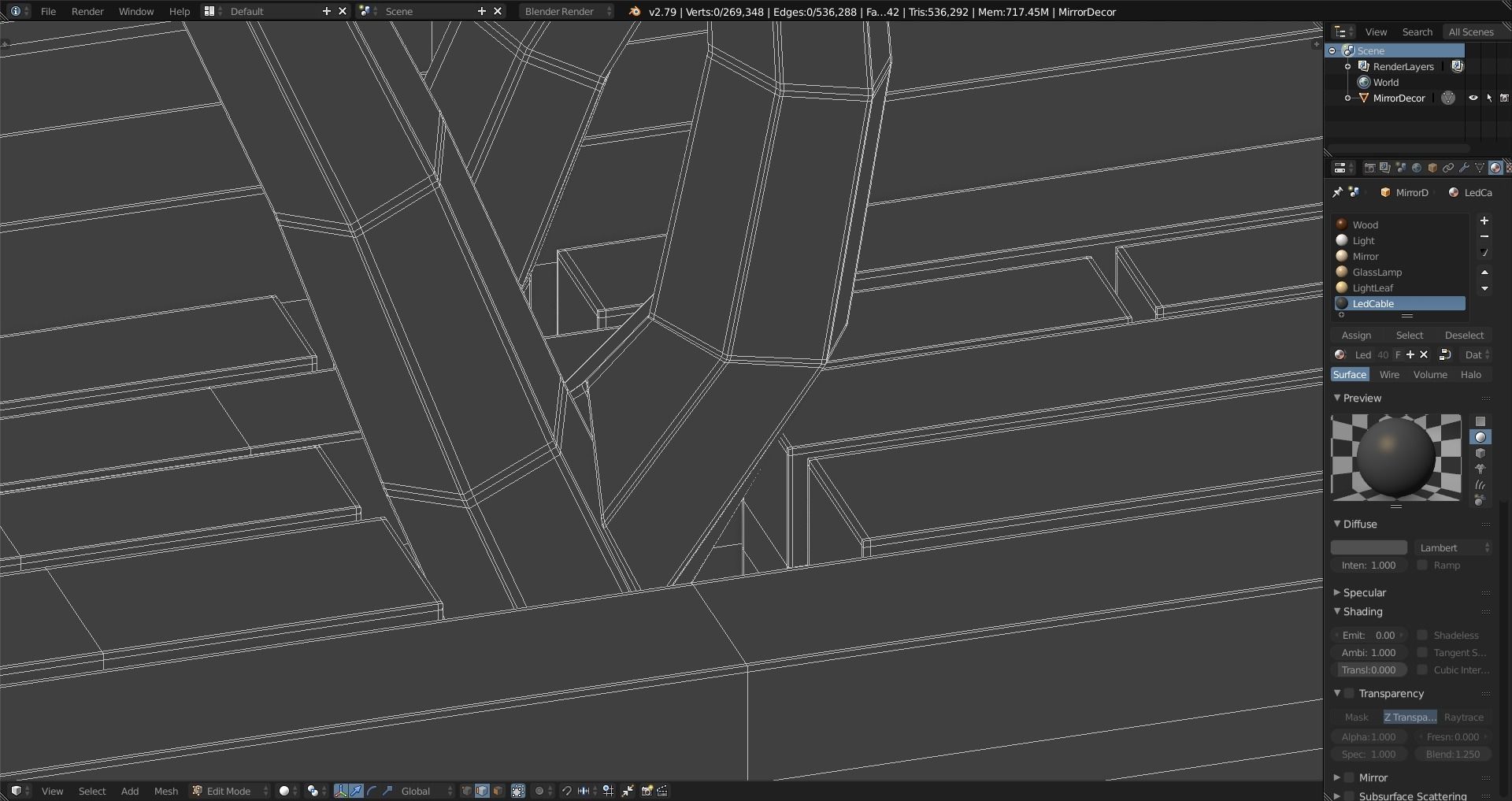The height and width of the screenshot is (801, 1512).
Task: Open the Render menu
Action: point(87,11)
